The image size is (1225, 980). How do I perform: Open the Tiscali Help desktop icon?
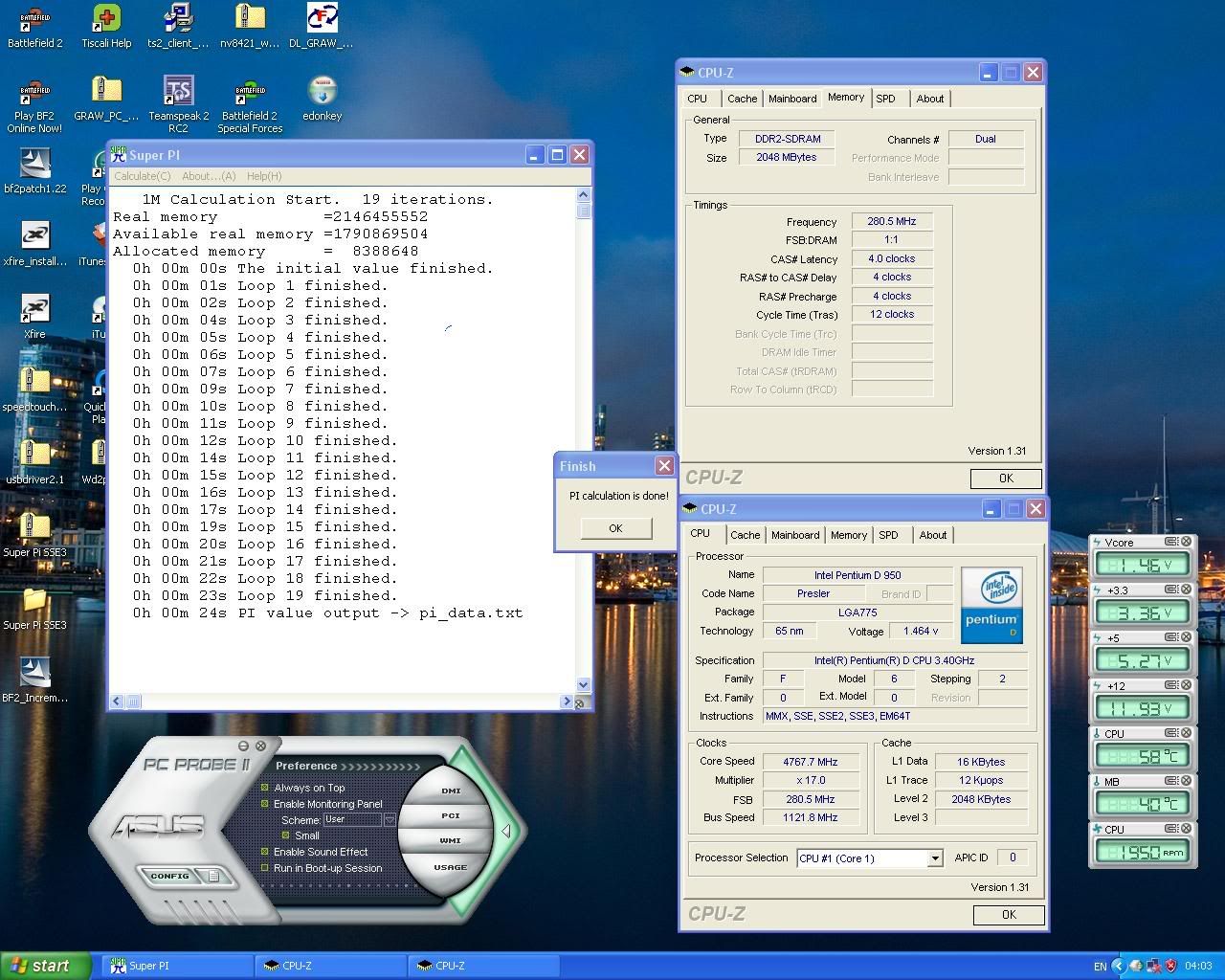coord(106,26)
